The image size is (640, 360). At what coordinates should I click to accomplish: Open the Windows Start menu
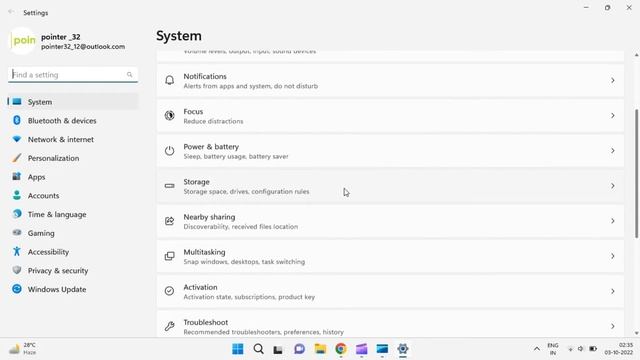(x=238, y=349)
